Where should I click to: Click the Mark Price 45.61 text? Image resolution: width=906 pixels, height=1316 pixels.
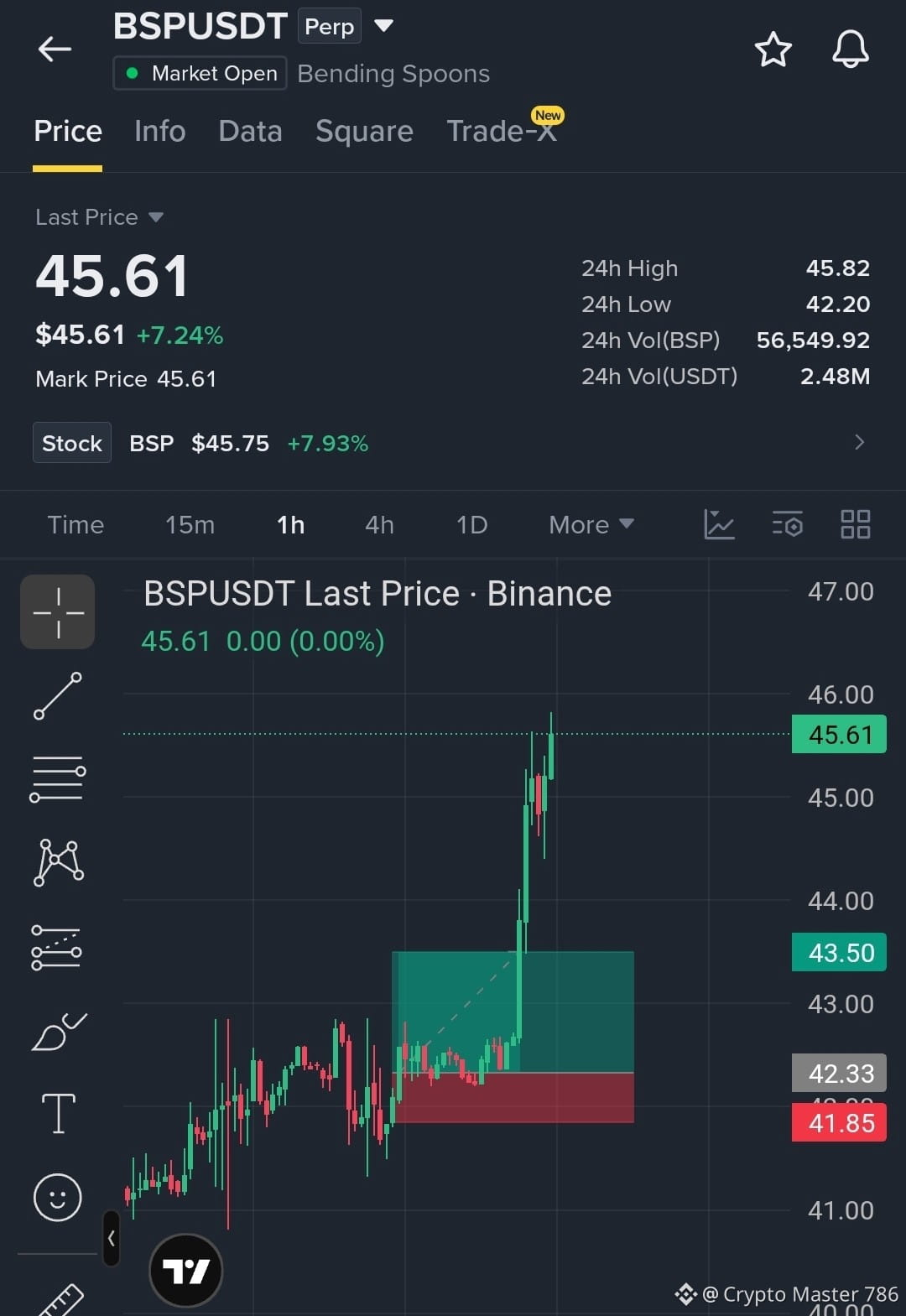(126, 379)
